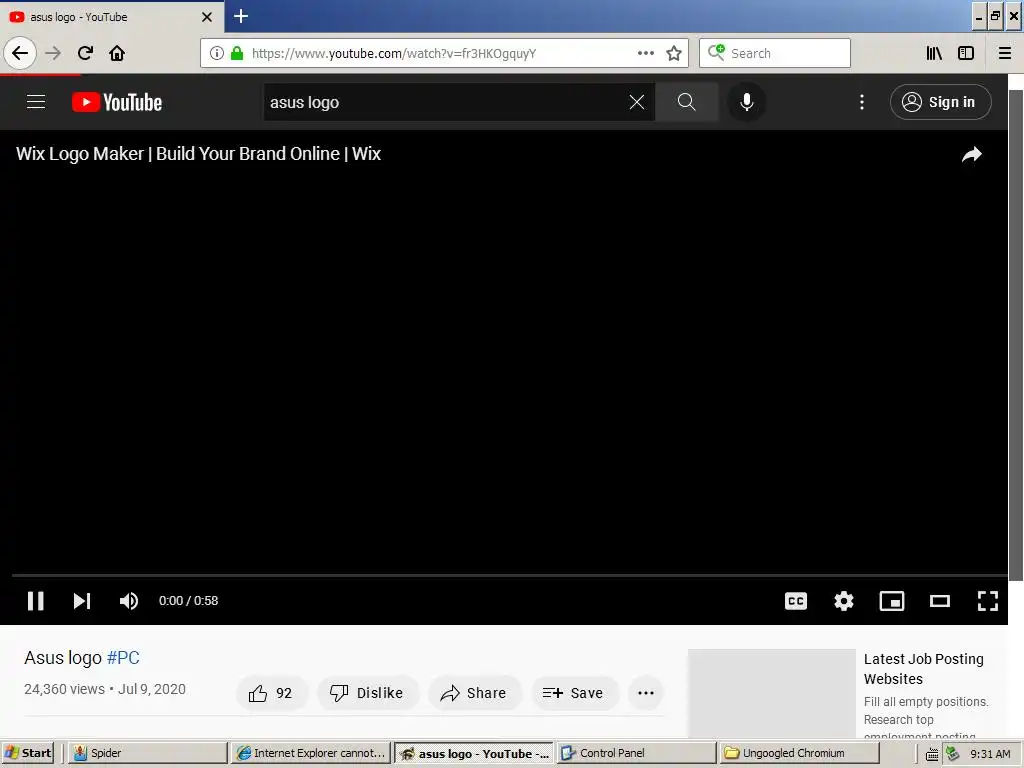Click the green padlock security icon
This screenshot has width=1024, height=768.
click(237, 53)
